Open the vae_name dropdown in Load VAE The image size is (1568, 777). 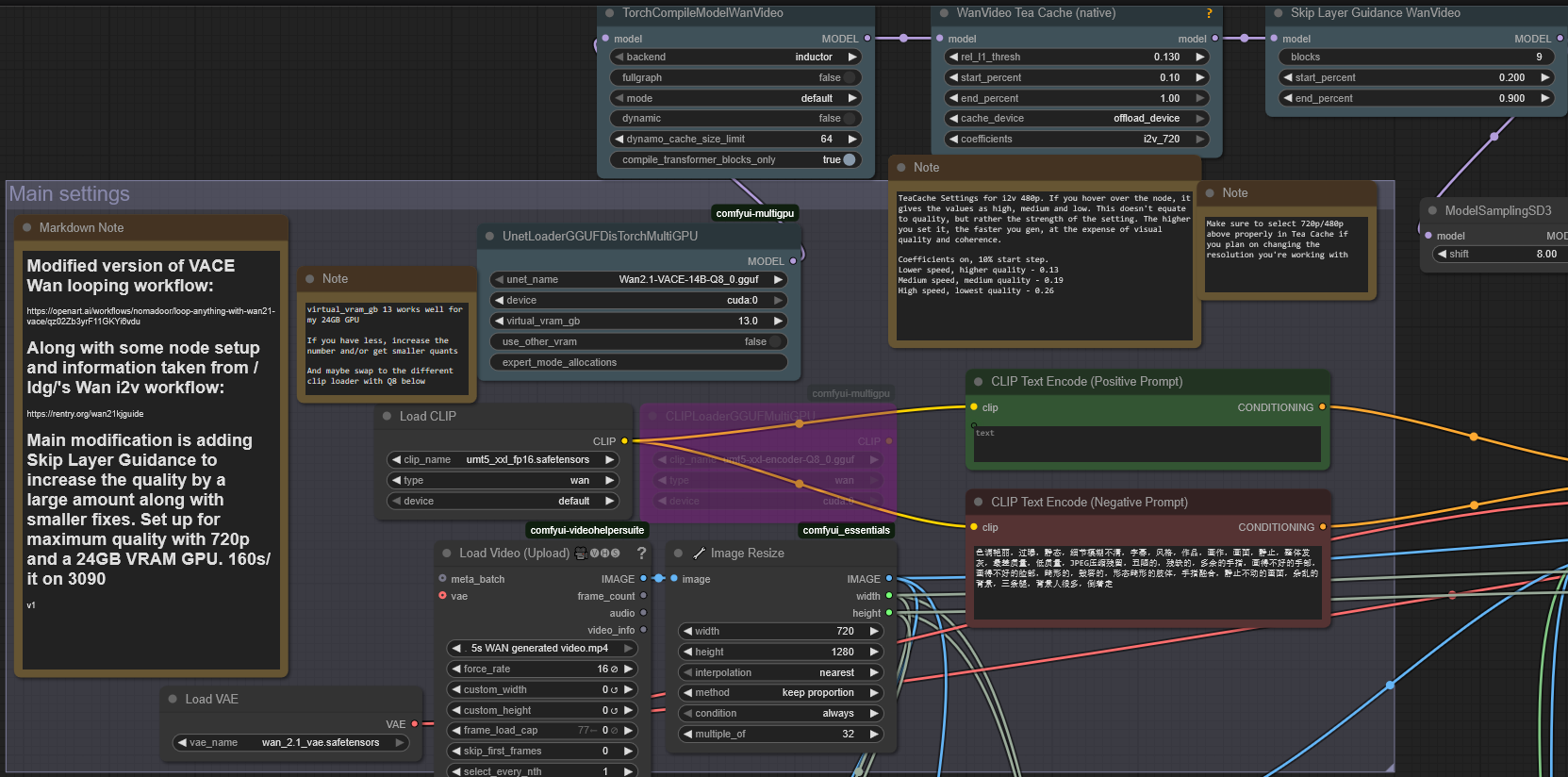point(290,743)
